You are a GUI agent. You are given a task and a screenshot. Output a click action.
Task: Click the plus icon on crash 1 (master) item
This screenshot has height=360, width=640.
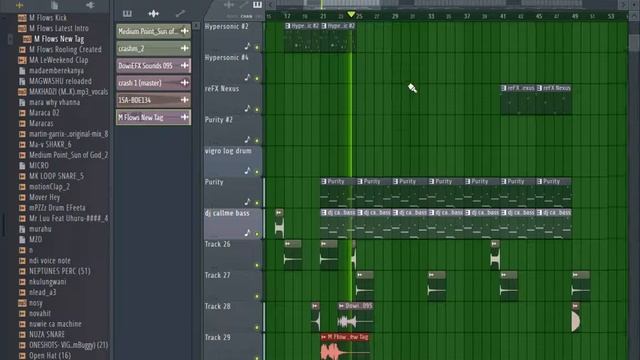pos(184,82)
